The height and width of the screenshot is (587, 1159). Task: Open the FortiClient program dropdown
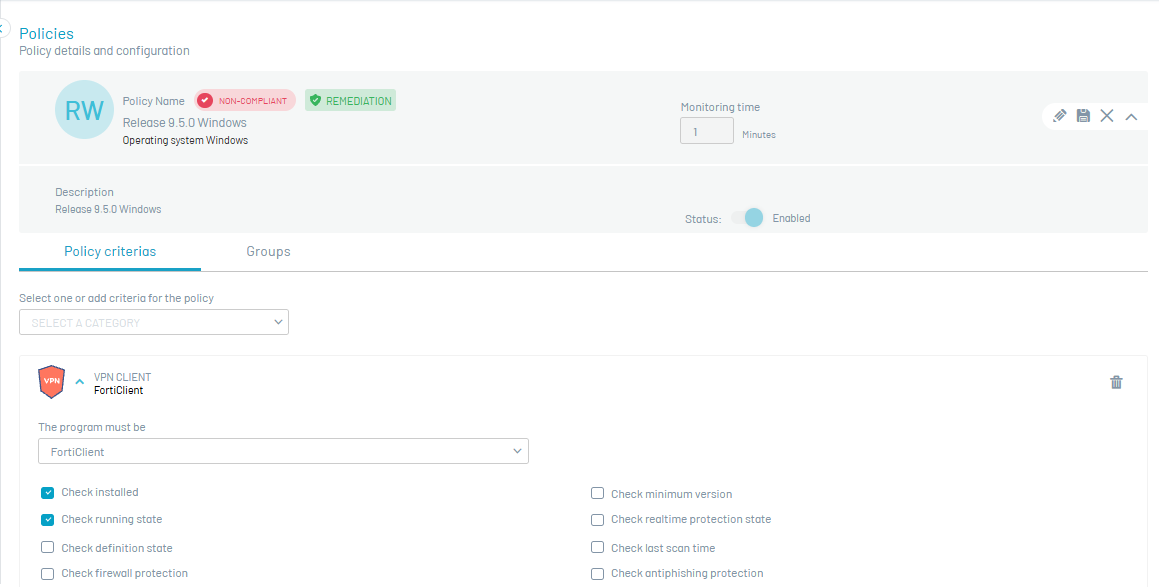click(x=283, y=452)
